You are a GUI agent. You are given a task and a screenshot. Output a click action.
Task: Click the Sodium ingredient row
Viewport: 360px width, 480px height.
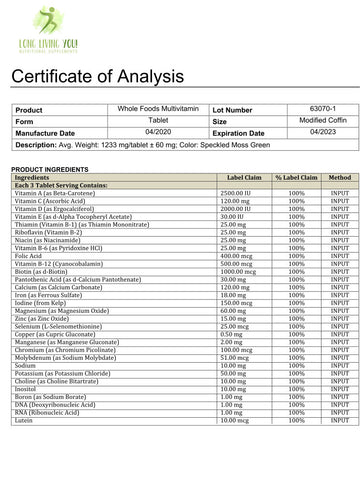pyautogui.click(x=185, y=366)
